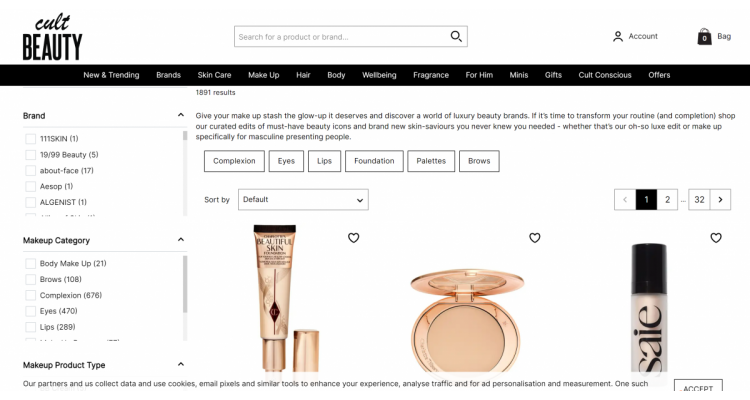Go to next results page arrow
Viewport: 750px width, 400px height.
pos(720,200)
